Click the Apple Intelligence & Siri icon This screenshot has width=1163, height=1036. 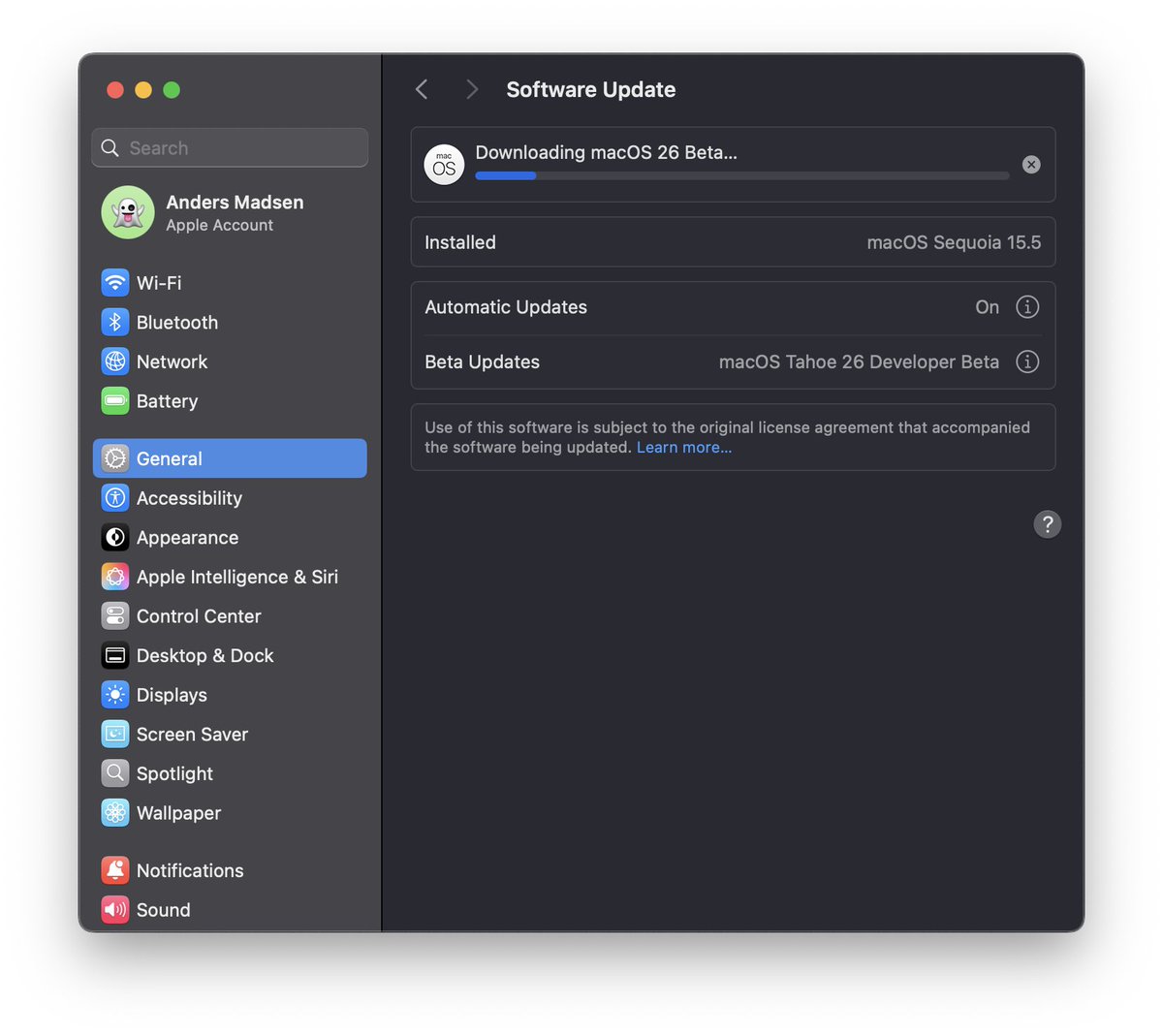point(115,577)
